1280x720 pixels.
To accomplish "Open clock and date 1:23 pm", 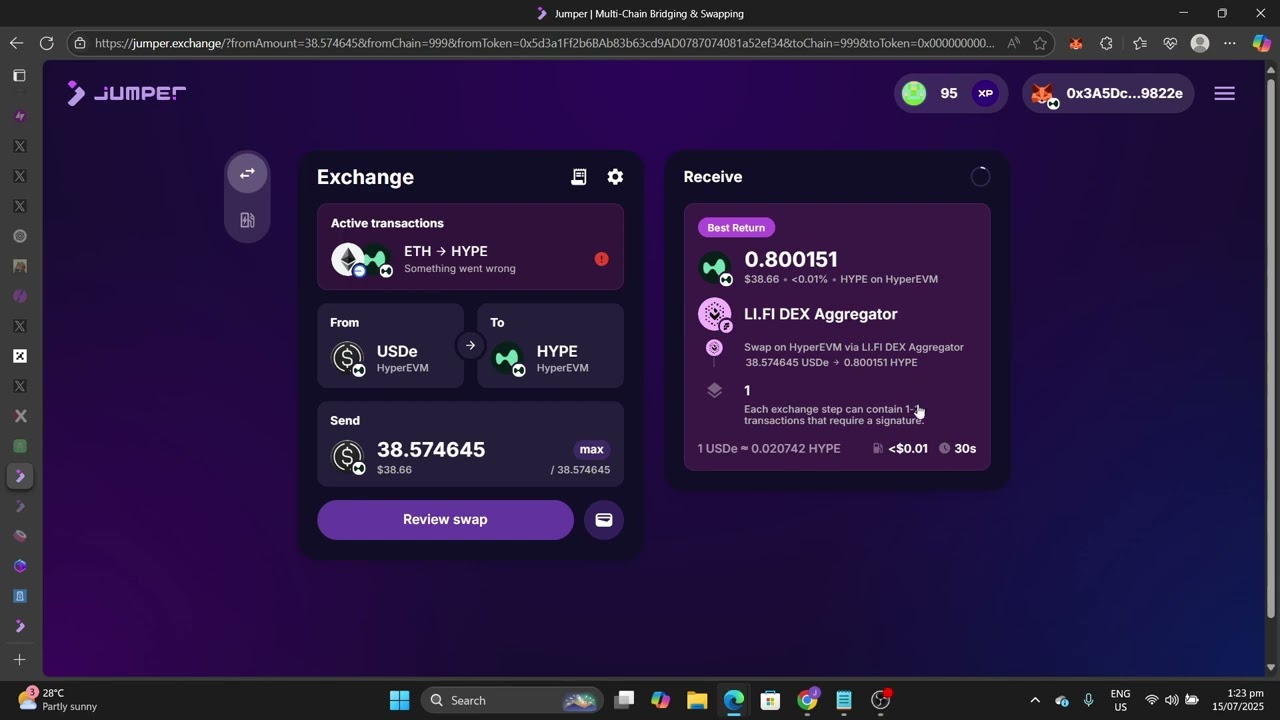I will 1240,700.
